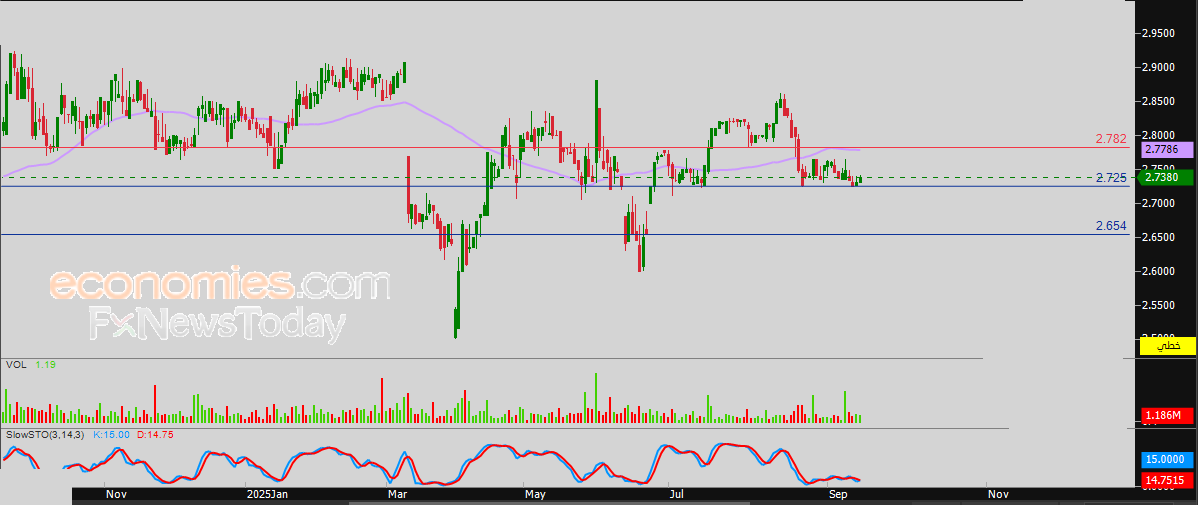This screenshot has height=505, width=1198.
Task: Click the 2.6500 price axis label
Action: [x=1158, y=237]
